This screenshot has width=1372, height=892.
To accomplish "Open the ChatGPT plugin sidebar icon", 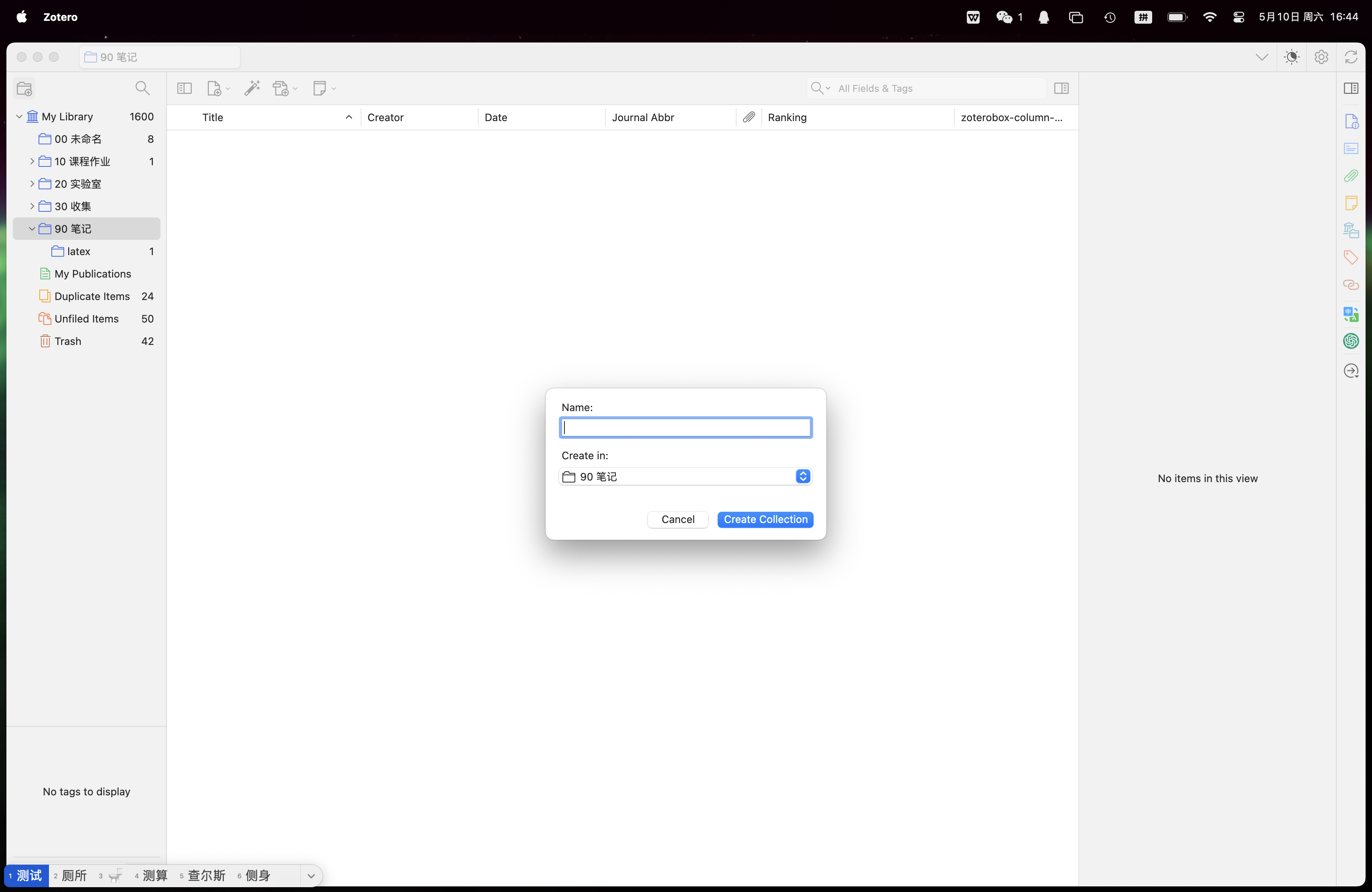I will [x=1351, y=341].
